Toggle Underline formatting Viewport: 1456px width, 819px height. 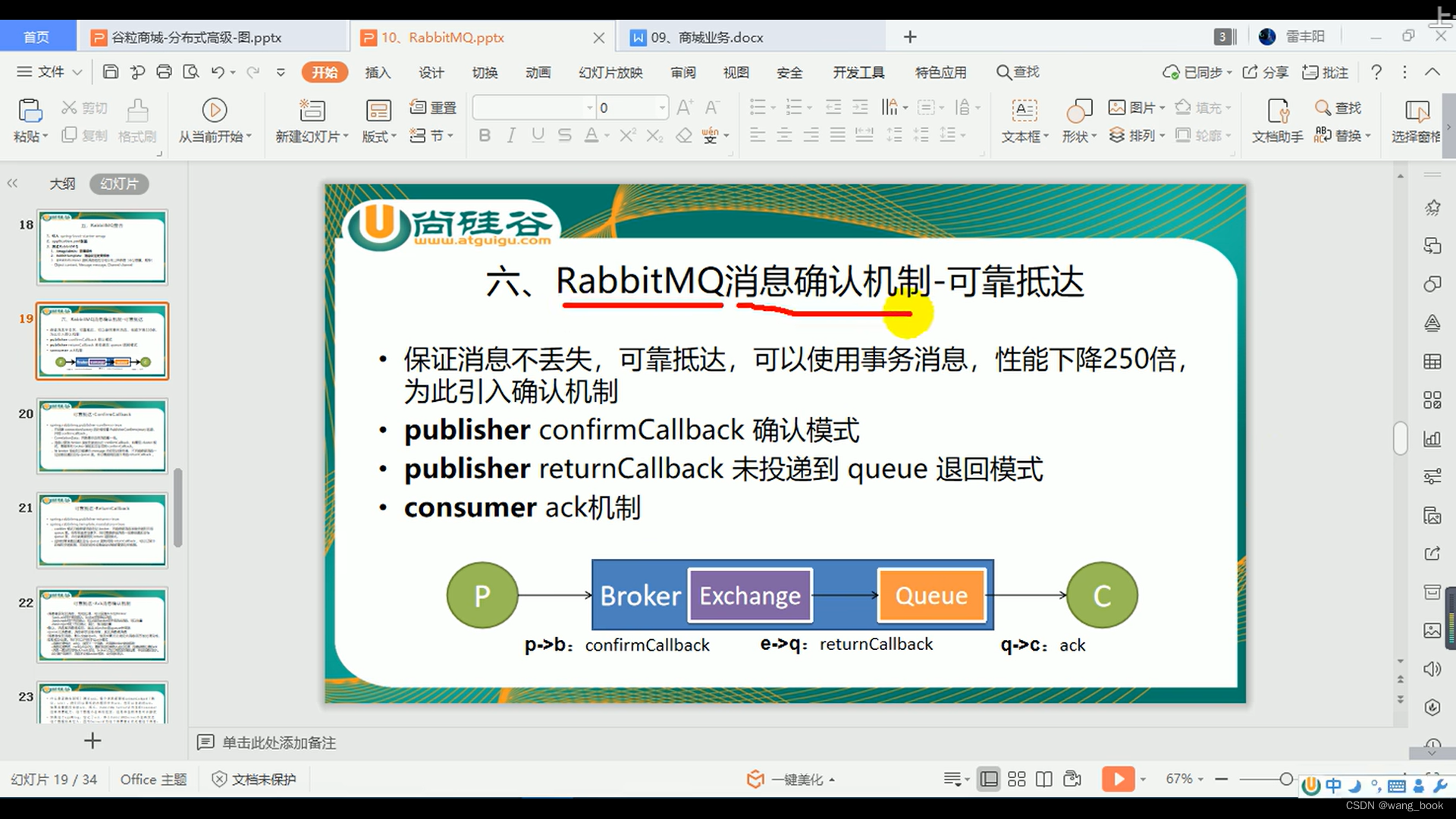(x=538, y=136)
